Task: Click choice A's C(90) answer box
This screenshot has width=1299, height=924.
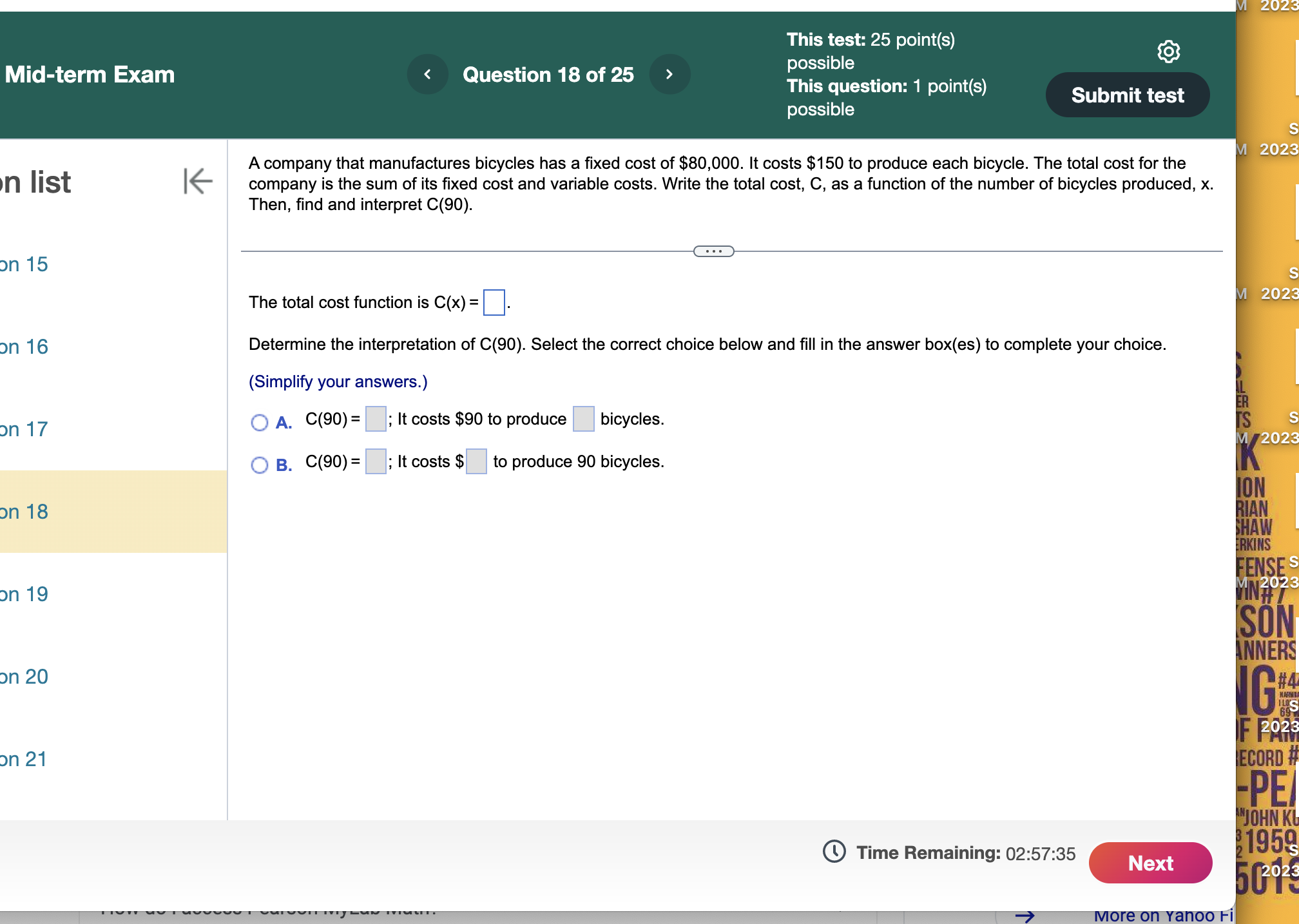Action: [376, 419]
